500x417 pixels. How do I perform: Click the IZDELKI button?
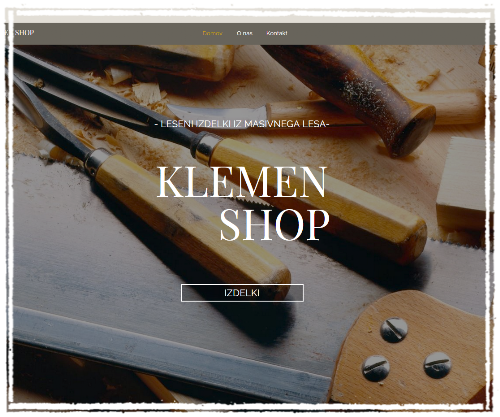point(242,293)
